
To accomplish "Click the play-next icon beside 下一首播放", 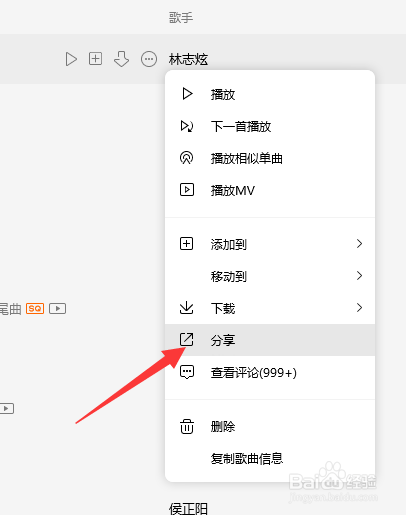I will click(187, 126).
